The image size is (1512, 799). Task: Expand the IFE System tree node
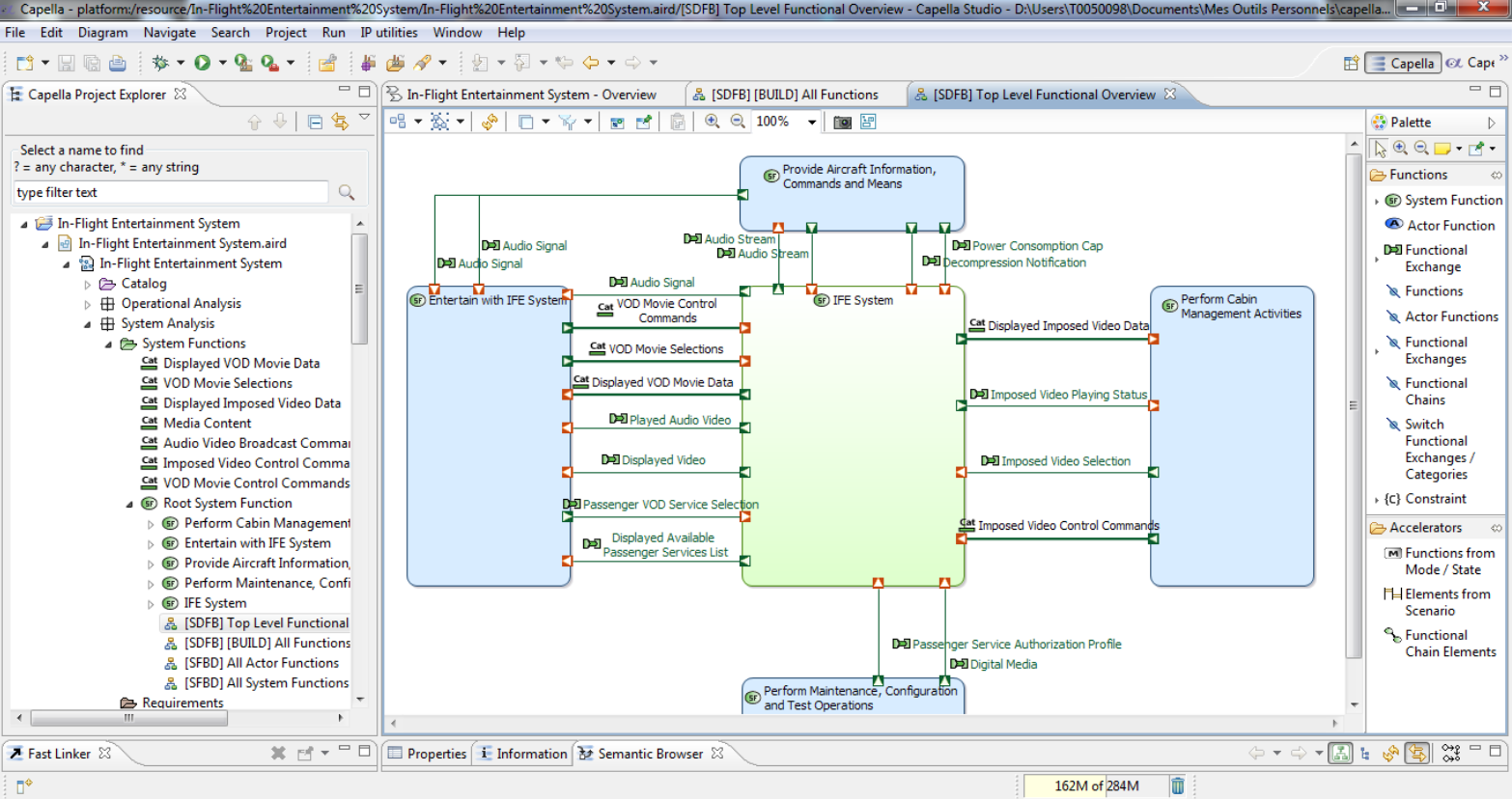151,604
